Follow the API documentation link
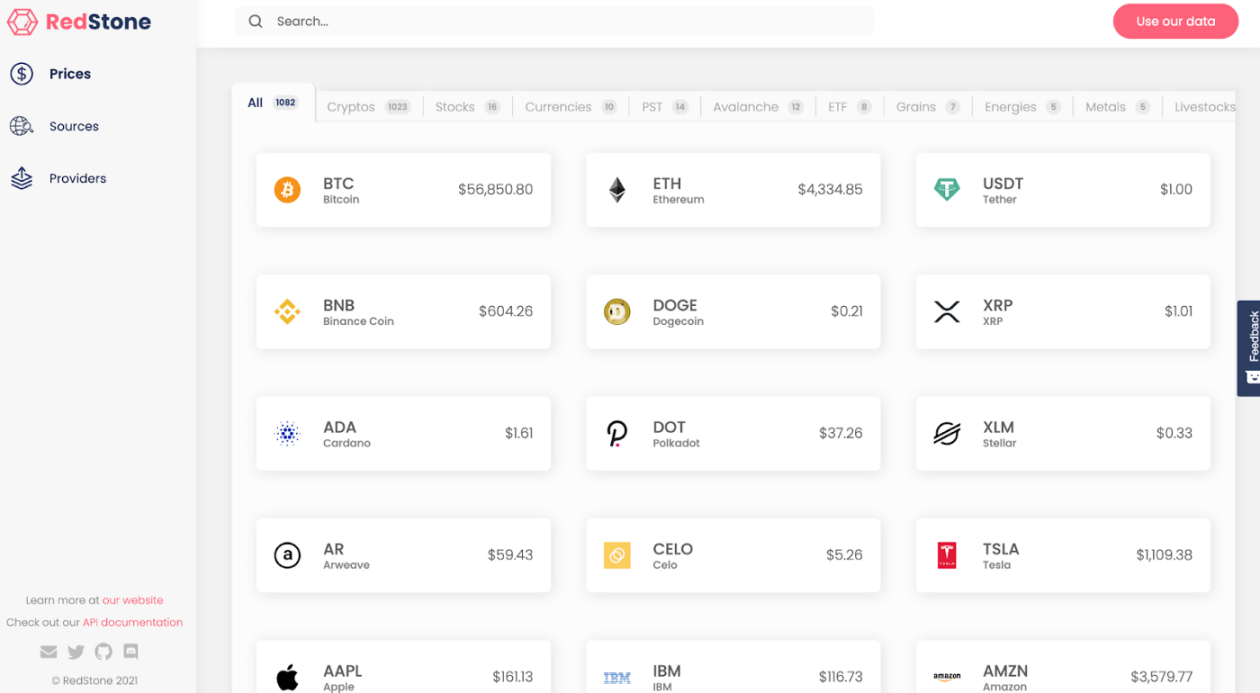The width and height of the screenshot is (1260, 693). tap(133, 622)
